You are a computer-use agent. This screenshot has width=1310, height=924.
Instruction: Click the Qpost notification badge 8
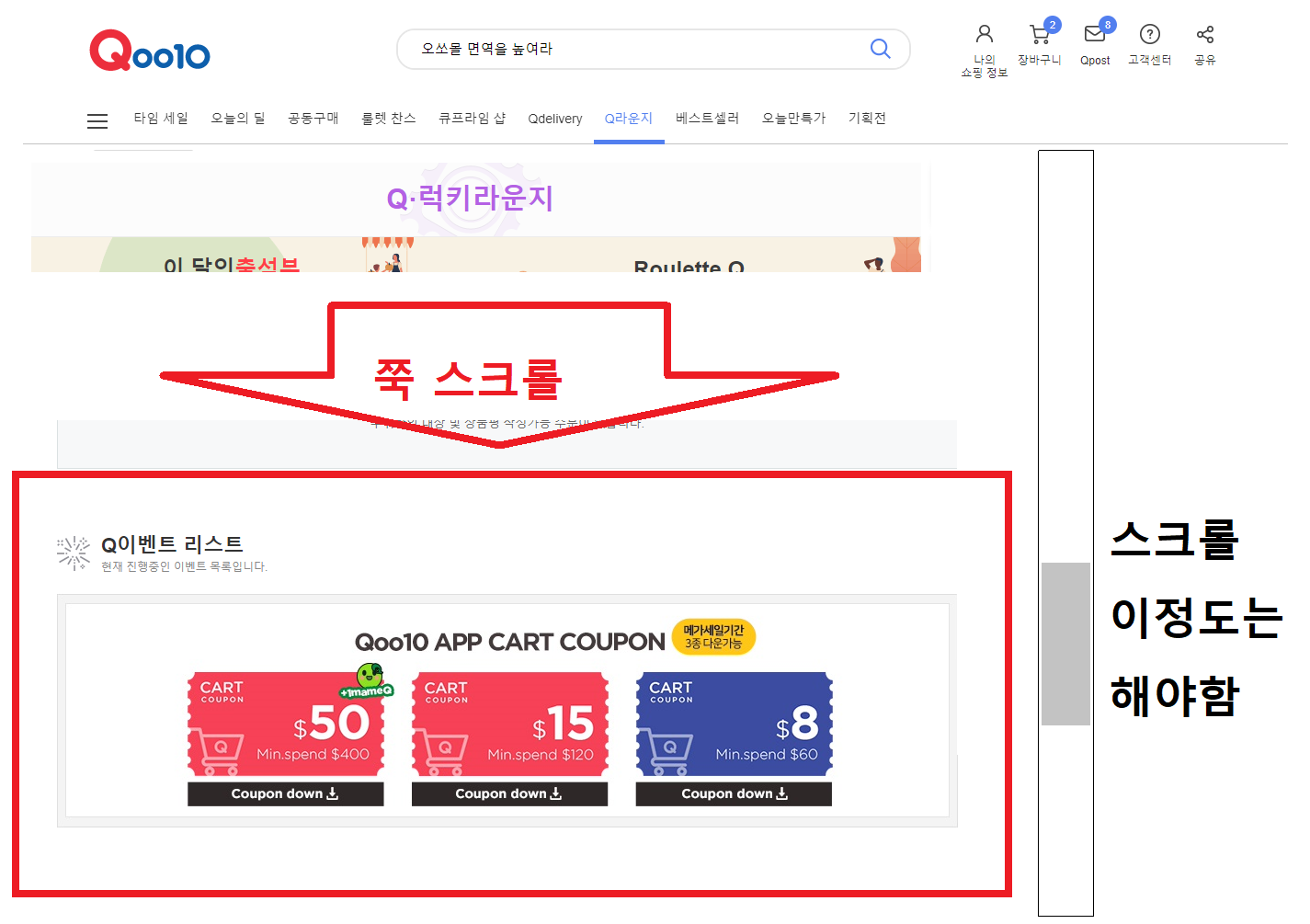click(x=1108, y=25)
